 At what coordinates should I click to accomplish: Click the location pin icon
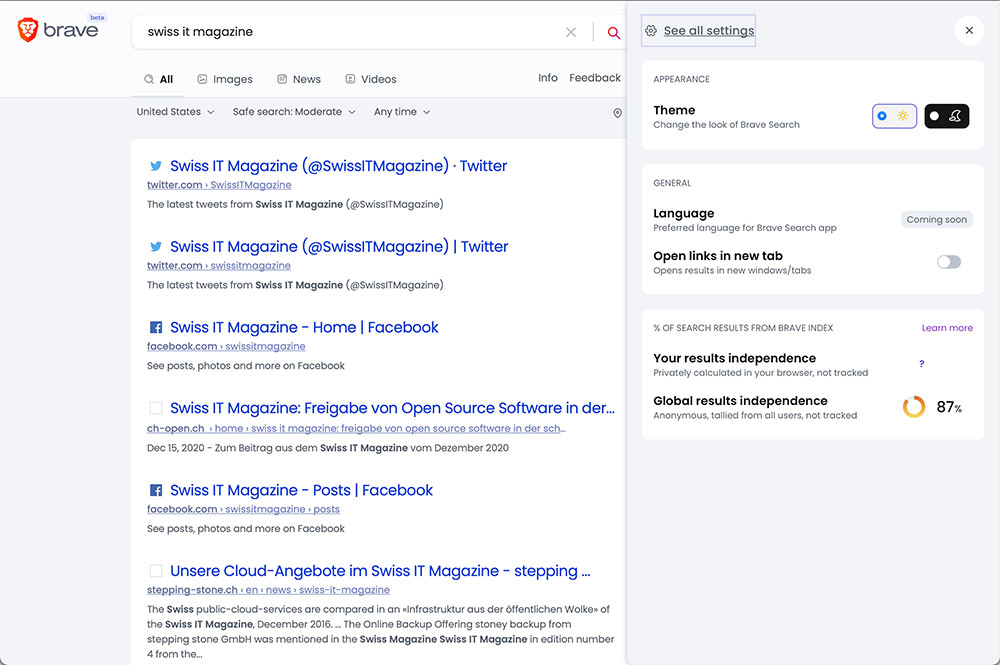point(617,113)
